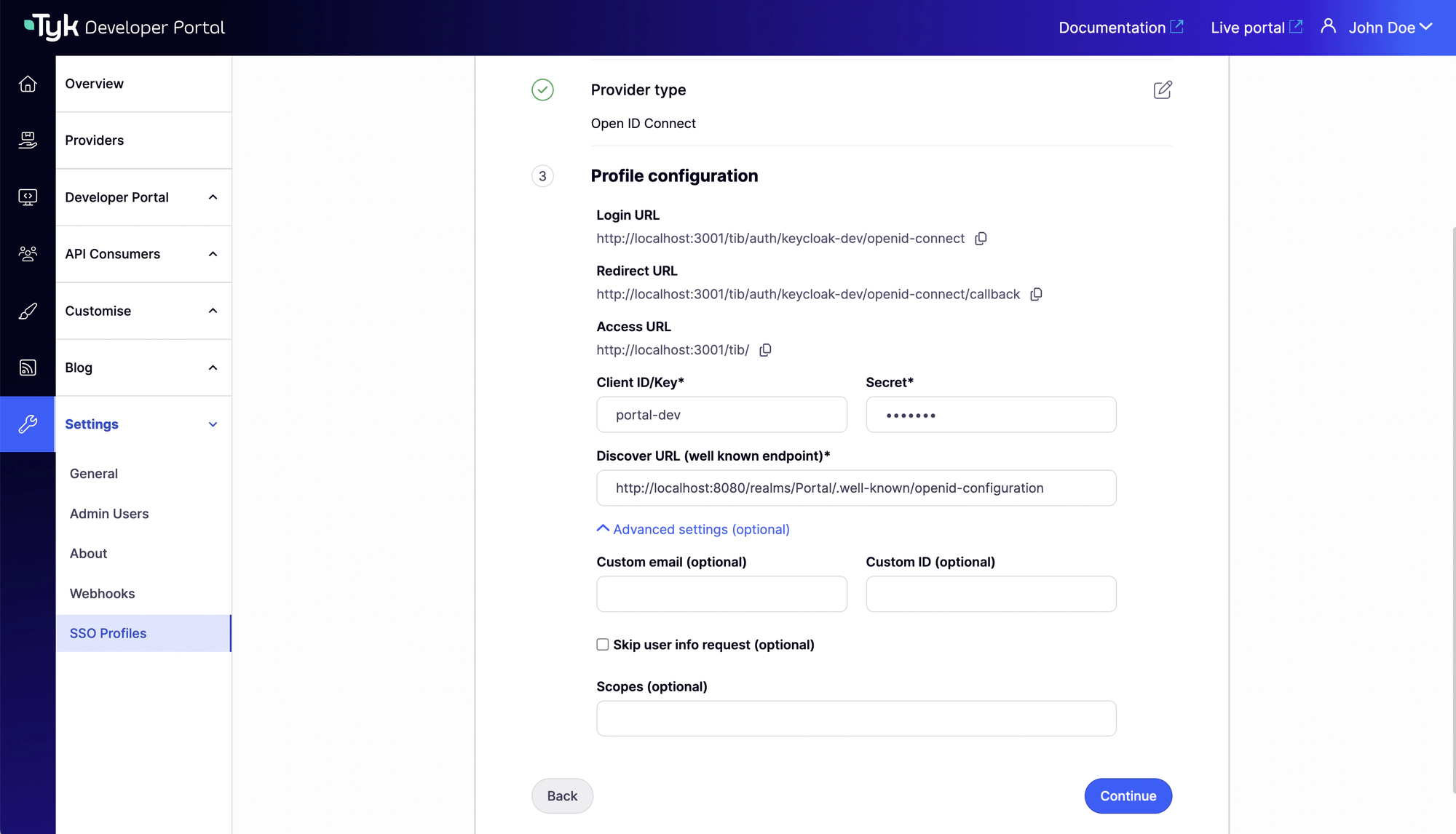
Task: Select the Settings wrench icon
Action: (x=28, y=424)
